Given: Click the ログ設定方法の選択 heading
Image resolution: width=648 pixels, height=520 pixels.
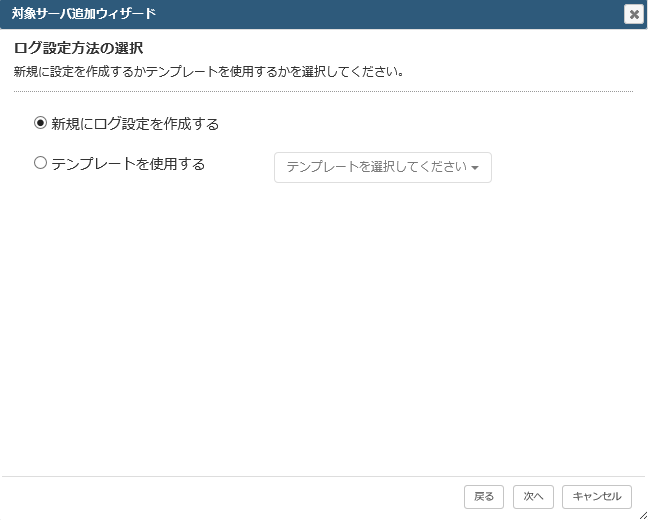Looking at the screenshot, I should 79,48.
